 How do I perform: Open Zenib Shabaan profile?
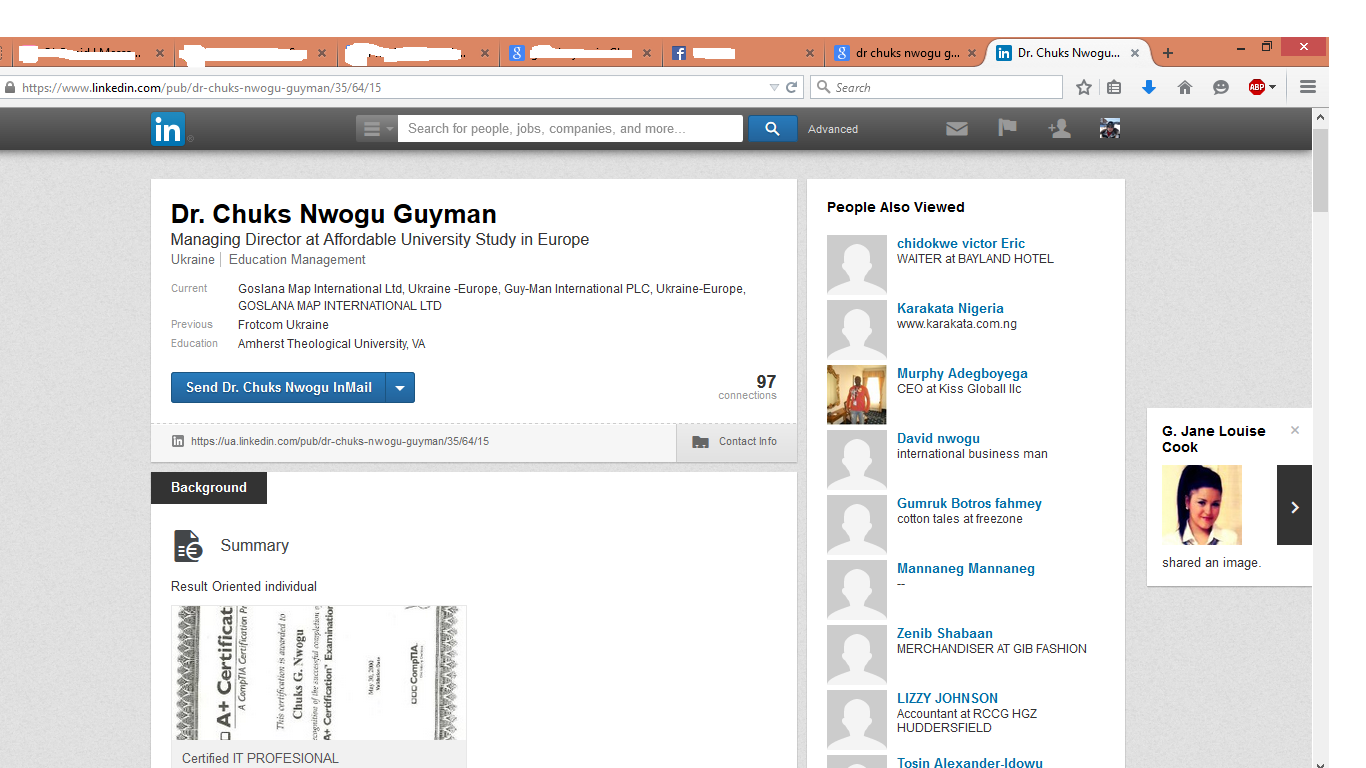click(x=945, y=633)
